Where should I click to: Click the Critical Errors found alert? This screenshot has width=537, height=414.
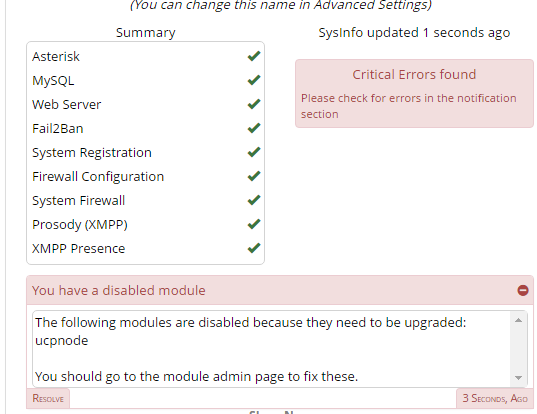414,93
